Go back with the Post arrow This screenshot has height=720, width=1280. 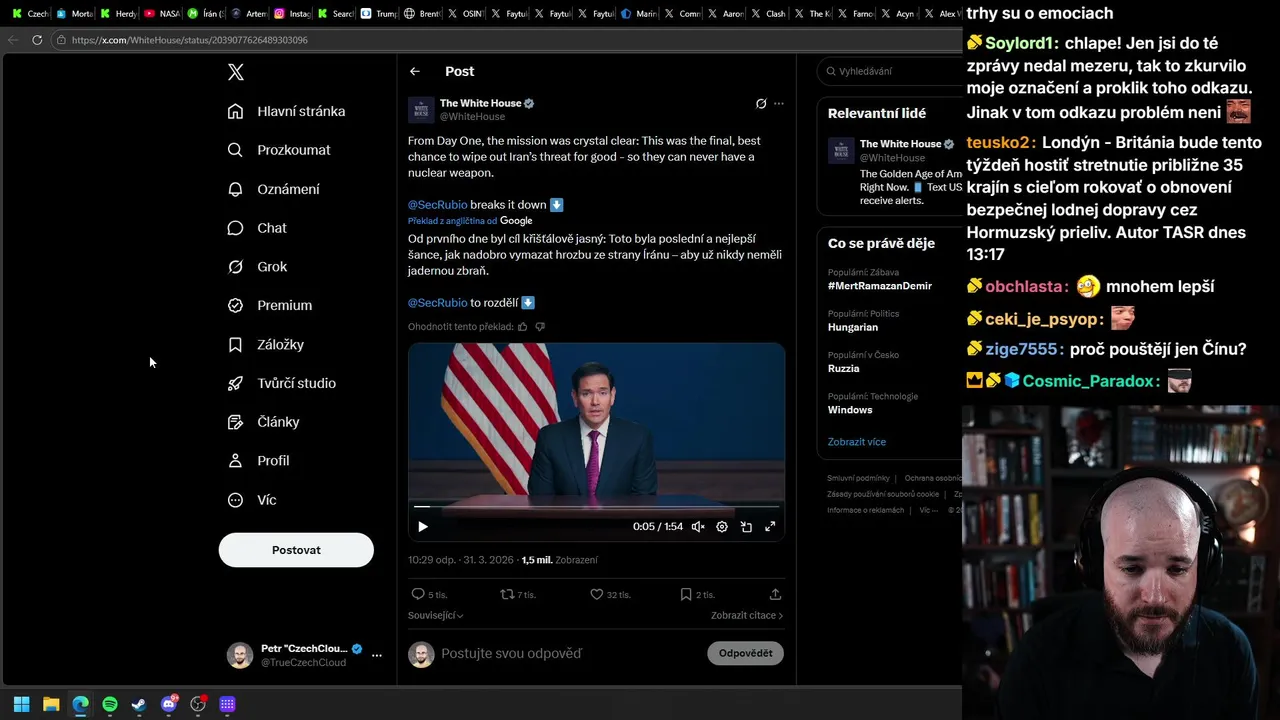point(415,71)
